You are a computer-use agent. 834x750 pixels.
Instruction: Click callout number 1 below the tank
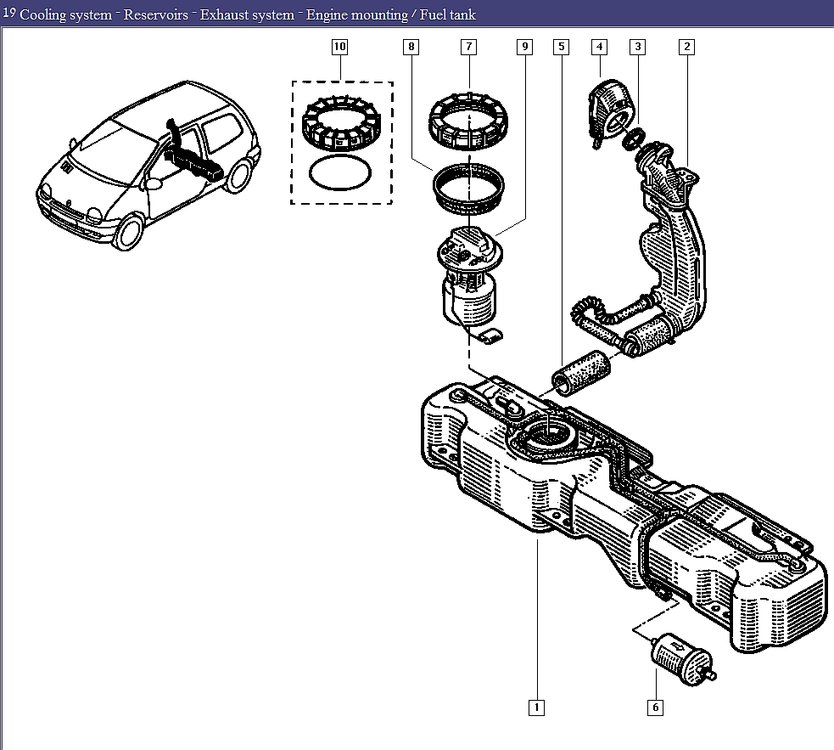pyautogui.click(x=537, y=707)
